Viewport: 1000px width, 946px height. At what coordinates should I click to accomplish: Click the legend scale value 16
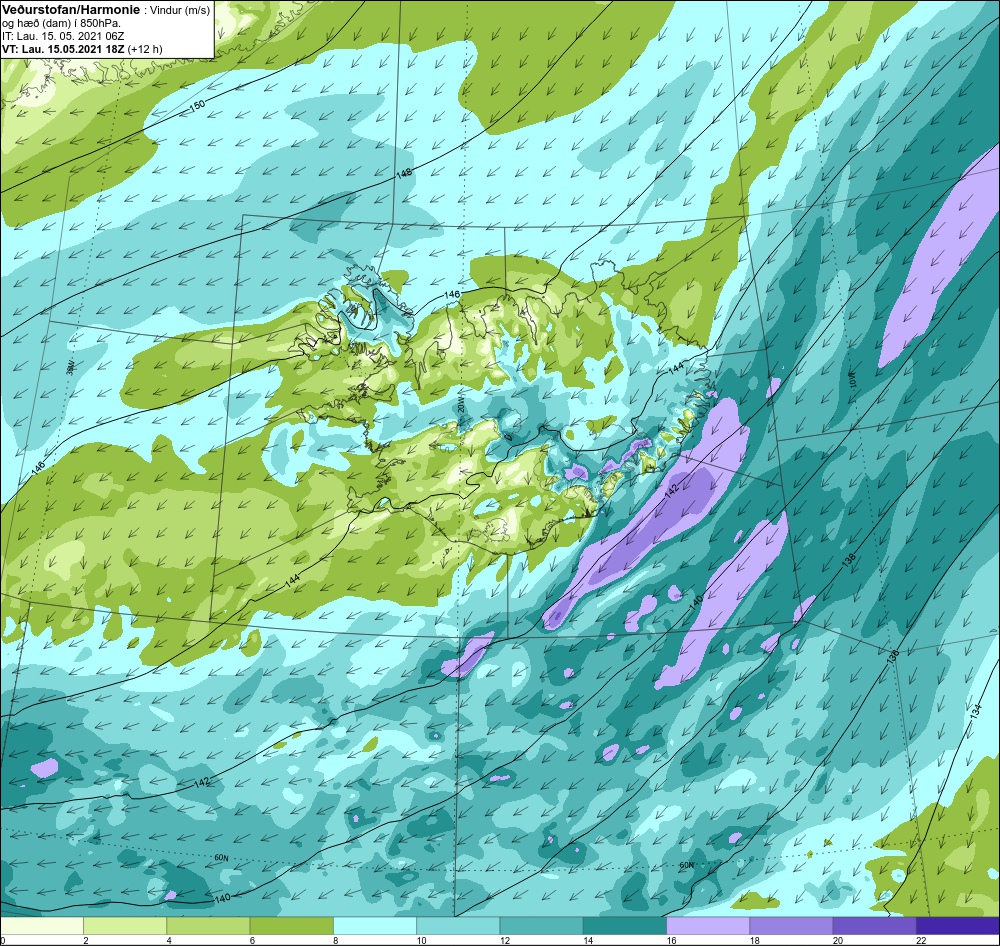(x=671, y=940)
